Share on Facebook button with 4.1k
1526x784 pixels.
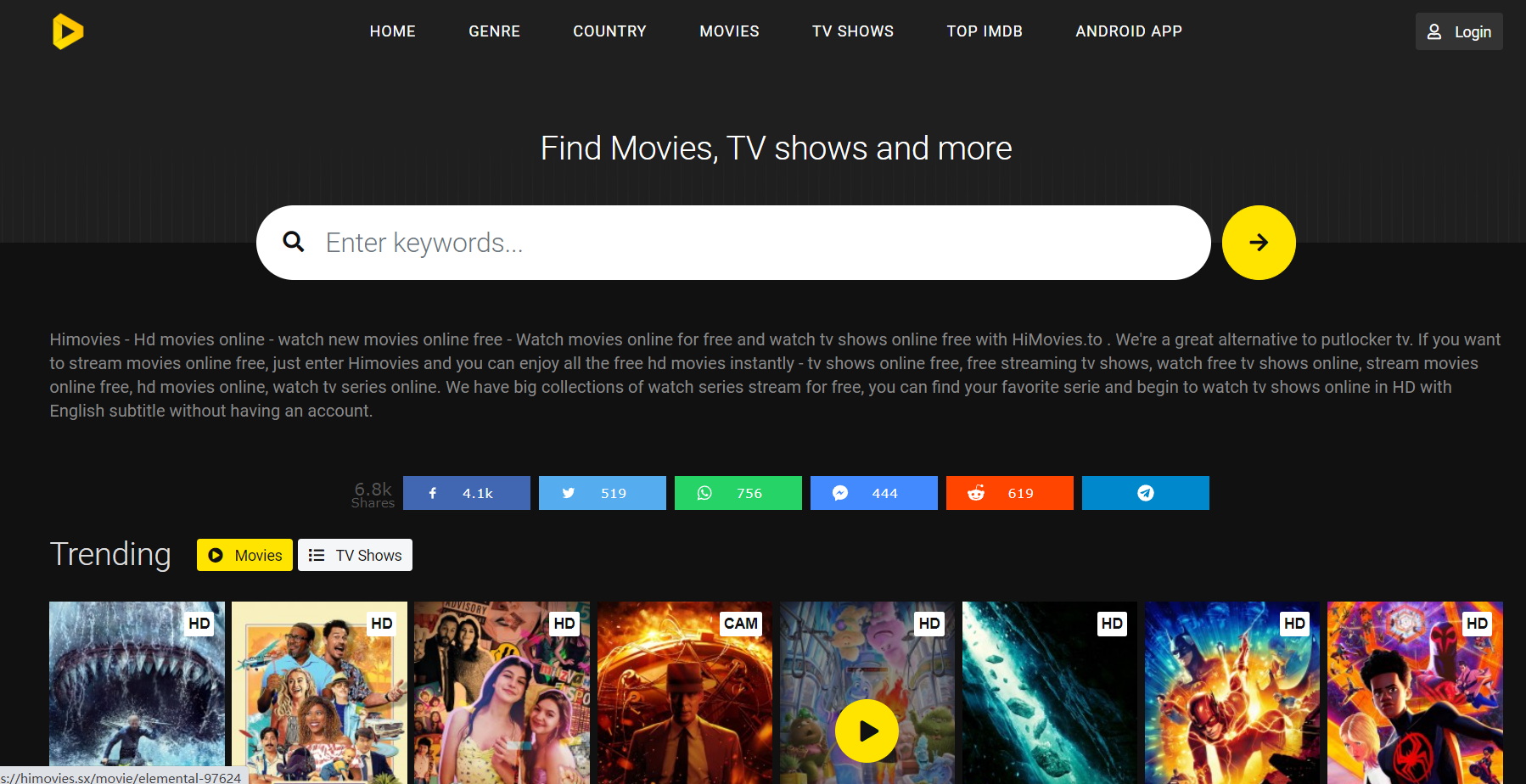tap(467, 493)
